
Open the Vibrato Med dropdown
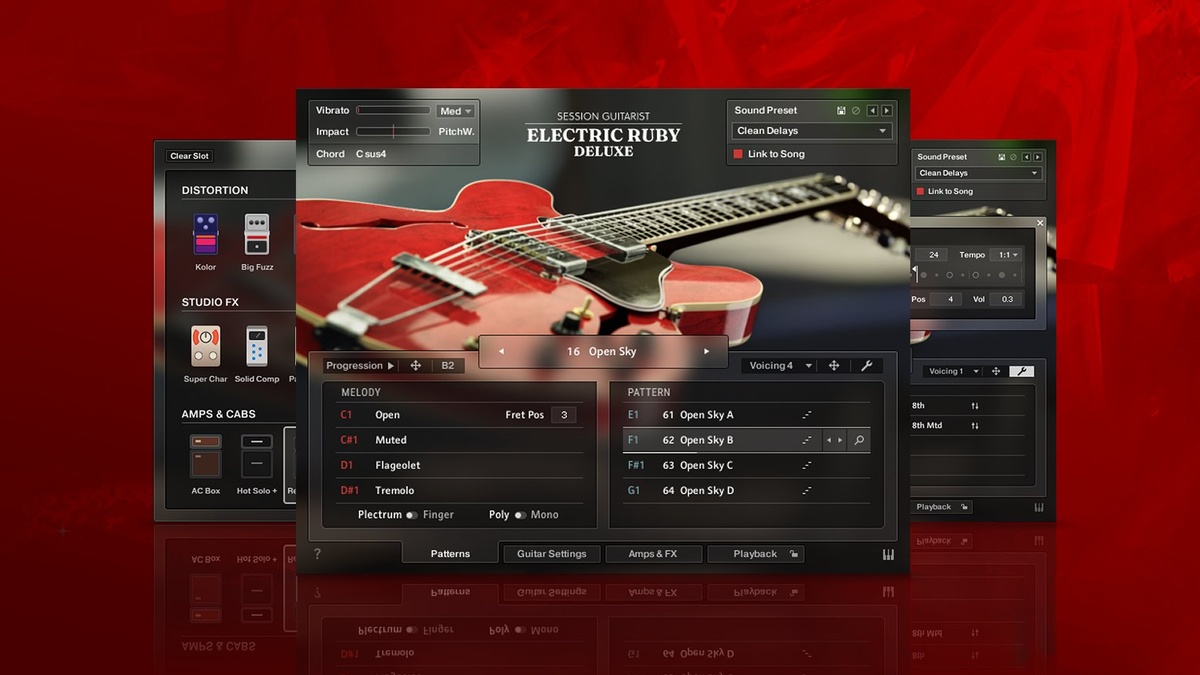[x=455, y=111]
